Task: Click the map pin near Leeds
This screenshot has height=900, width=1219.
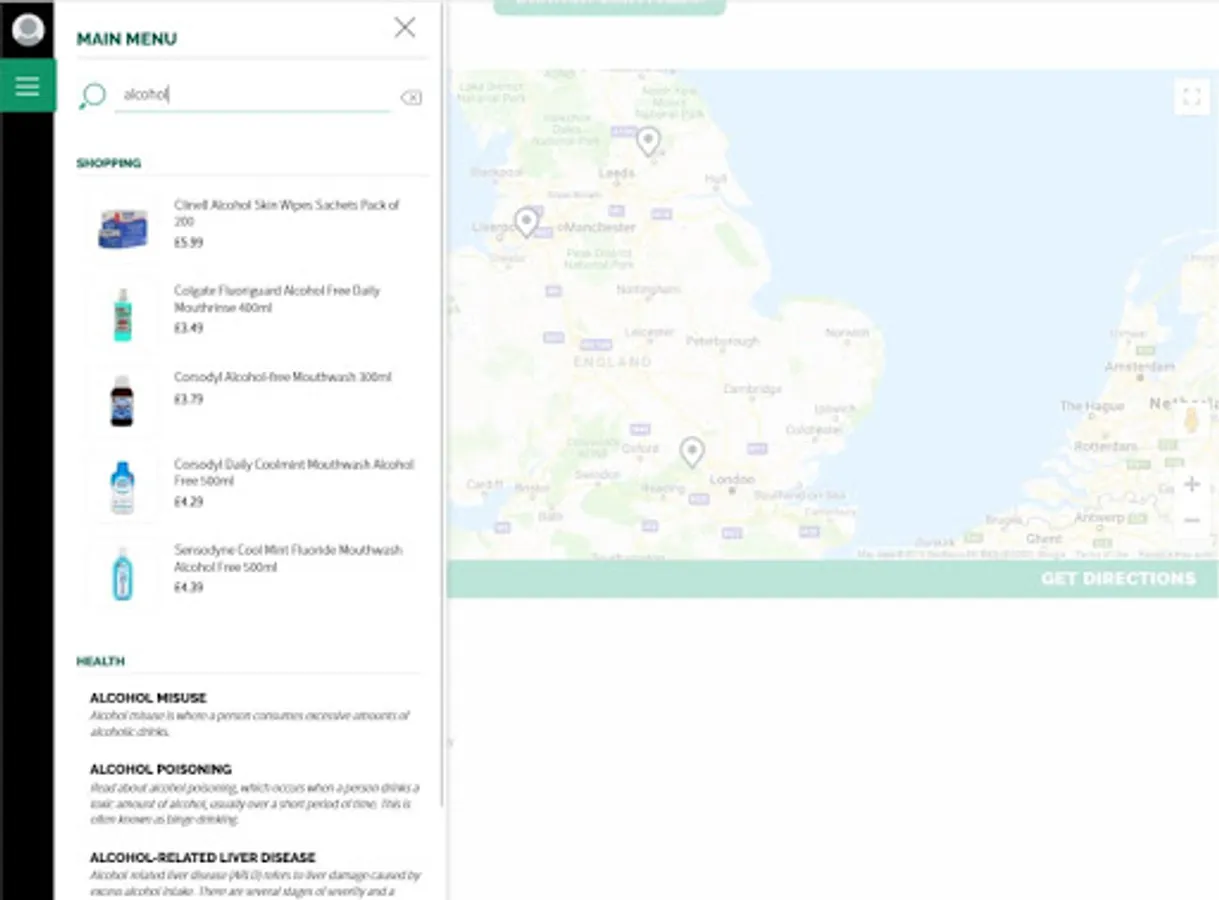Action: click(648, 140)
